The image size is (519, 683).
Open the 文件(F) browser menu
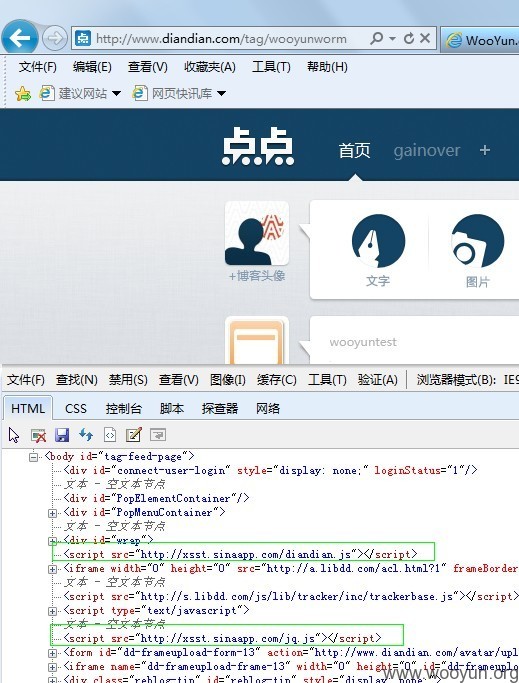click(37, 67)
